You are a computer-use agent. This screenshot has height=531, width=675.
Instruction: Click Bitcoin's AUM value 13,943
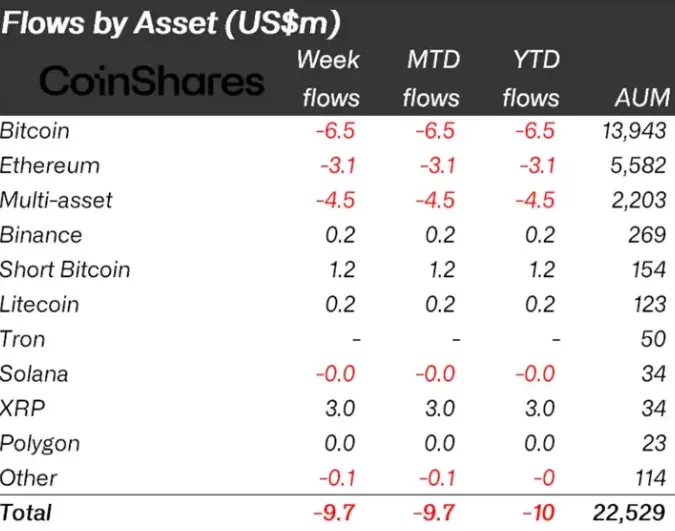point(633,130)
